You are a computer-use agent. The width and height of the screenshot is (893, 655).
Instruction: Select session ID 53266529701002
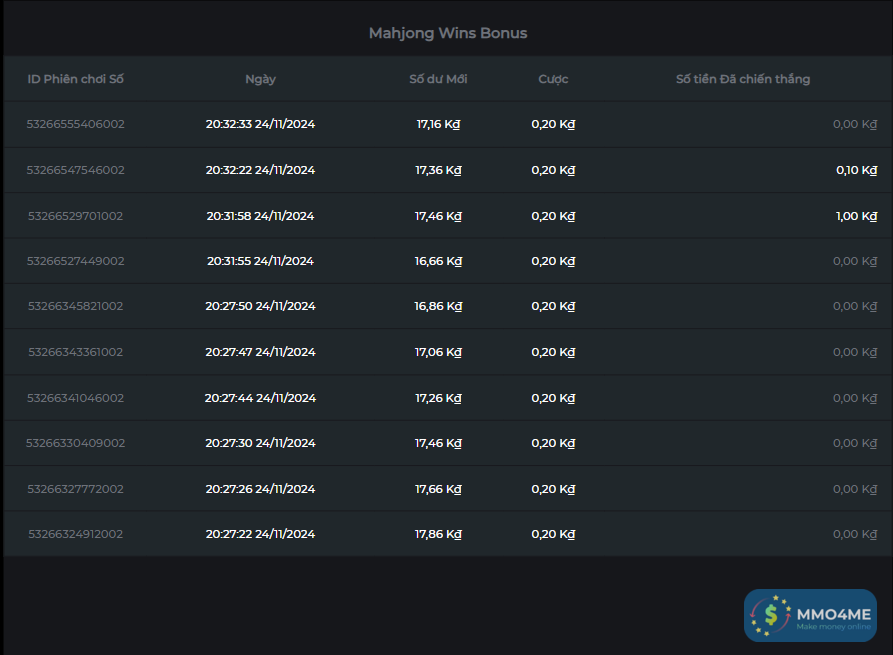76,216
